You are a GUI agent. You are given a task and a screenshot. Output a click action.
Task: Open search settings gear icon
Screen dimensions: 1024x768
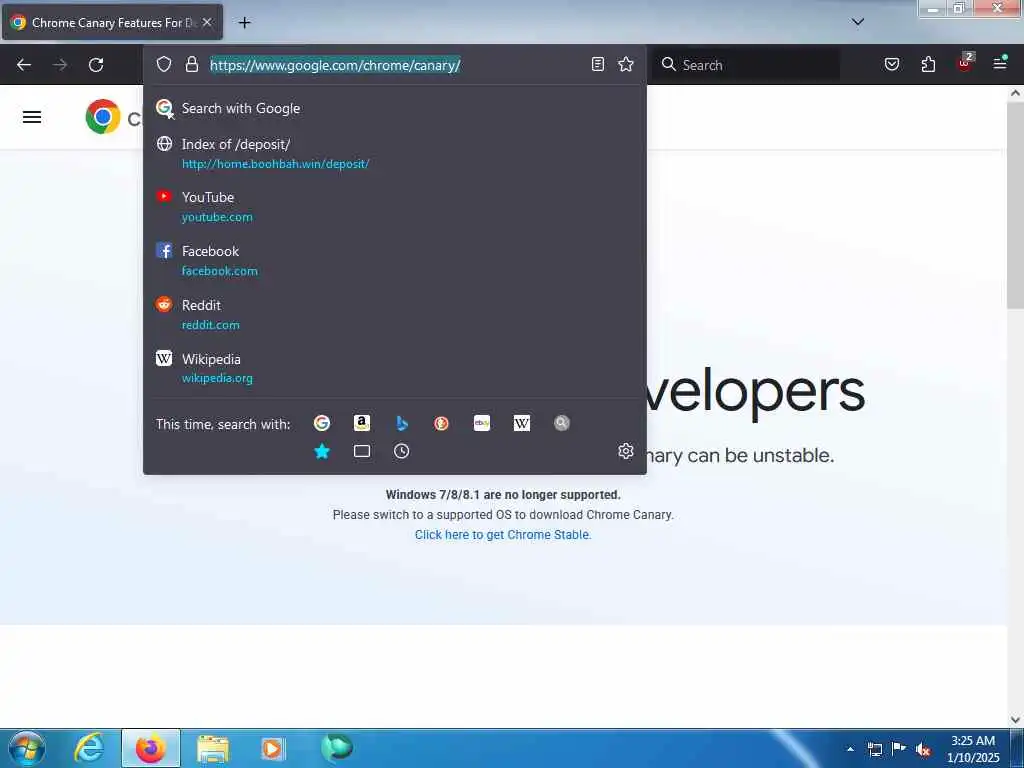[x=626, y=451]
